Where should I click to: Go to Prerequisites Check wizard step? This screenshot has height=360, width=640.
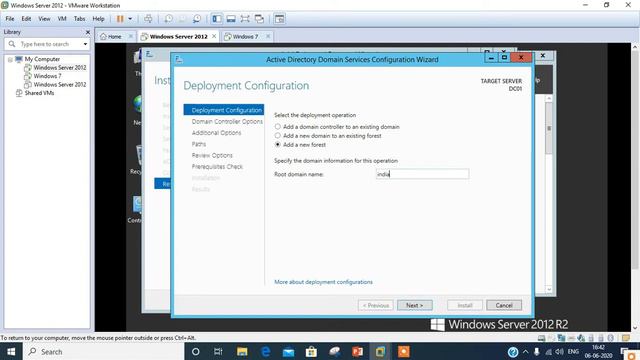point(217,167)
